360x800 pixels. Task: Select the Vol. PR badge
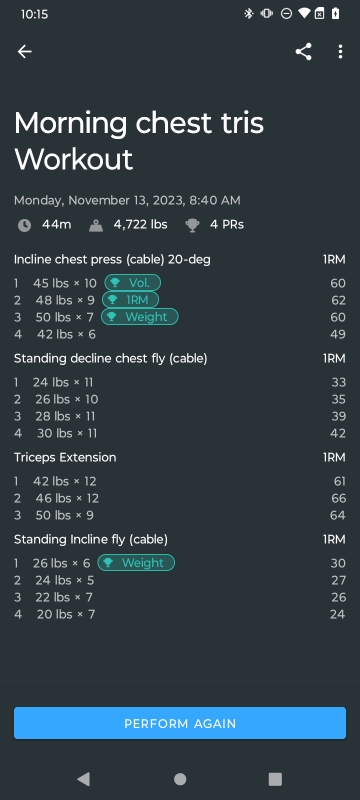[133, 283]
